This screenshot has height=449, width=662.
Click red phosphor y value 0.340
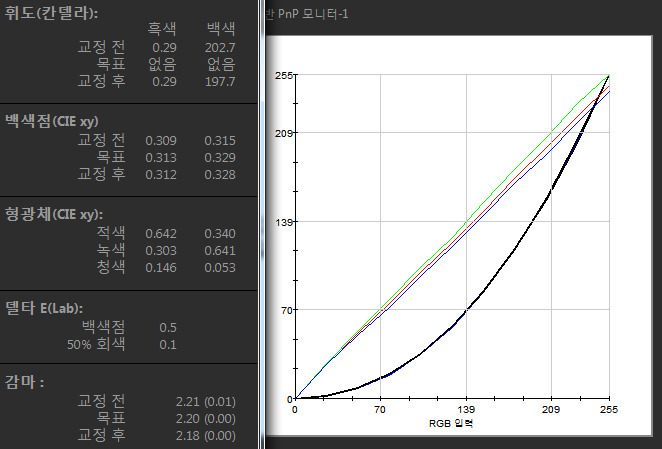pyautogui.click(x=220, y=234)
